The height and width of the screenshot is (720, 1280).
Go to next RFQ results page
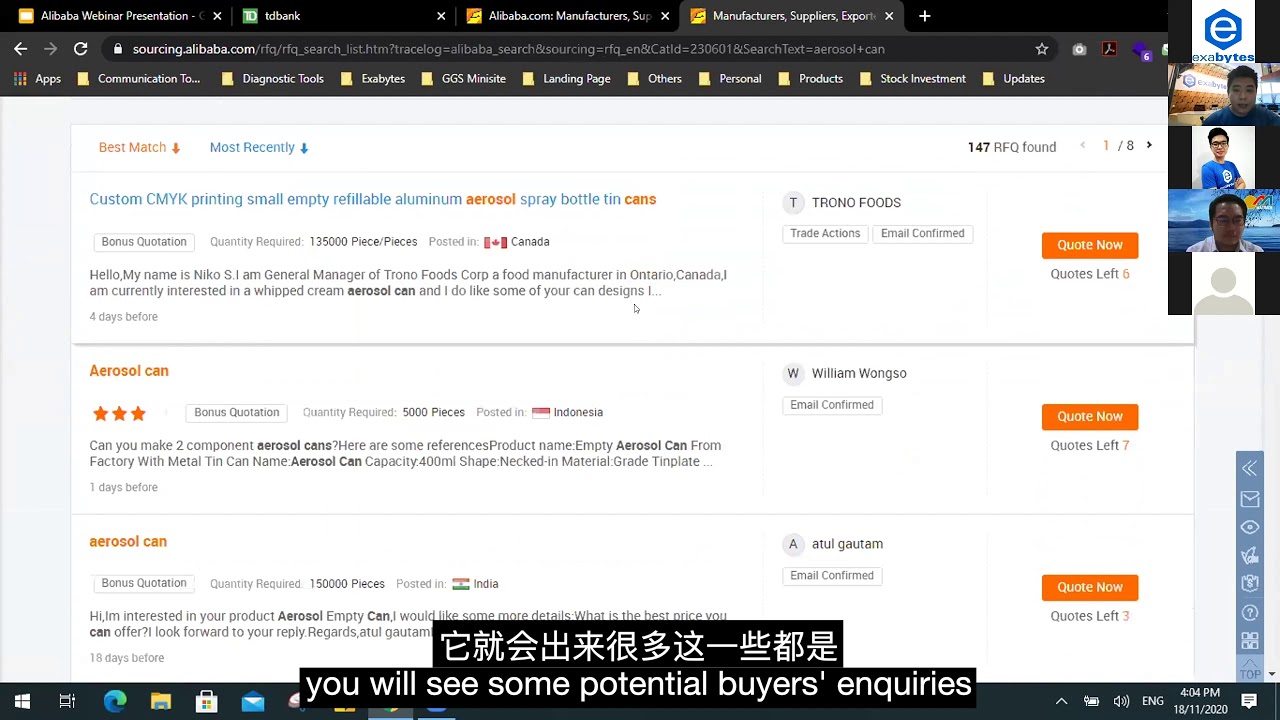(x=1149, y=146)
